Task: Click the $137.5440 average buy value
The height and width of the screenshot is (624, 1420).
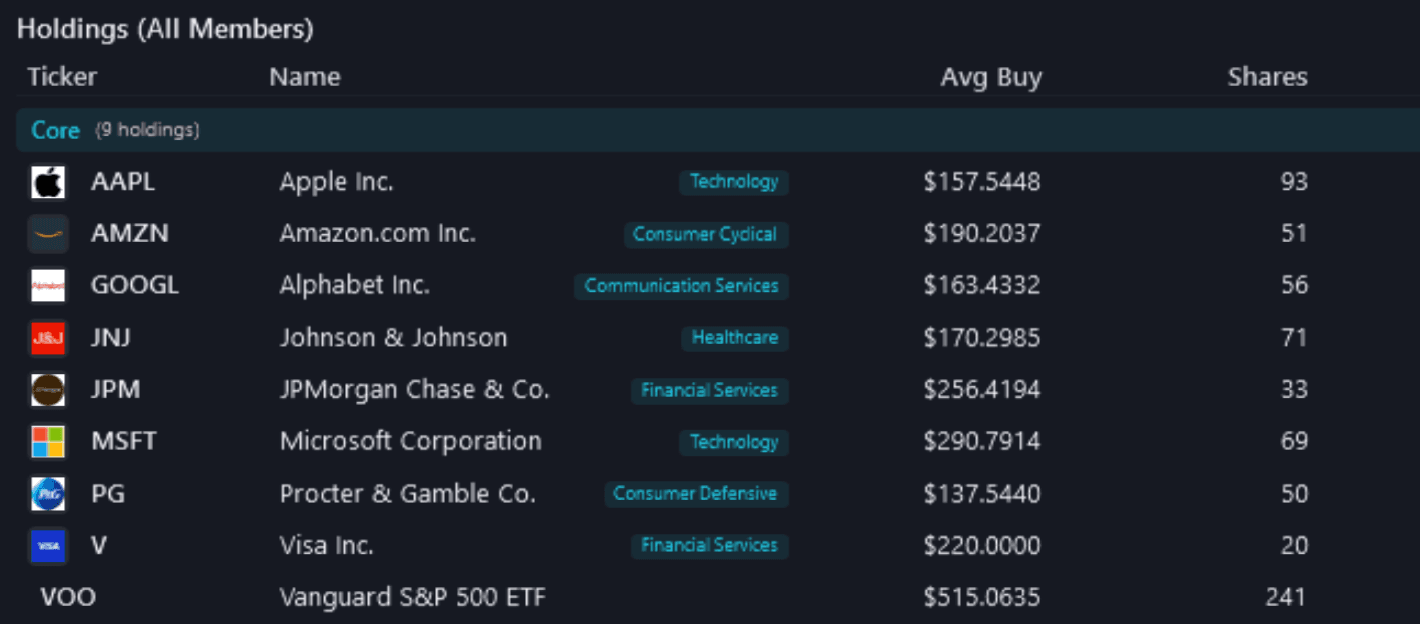Action: (982, 494)
